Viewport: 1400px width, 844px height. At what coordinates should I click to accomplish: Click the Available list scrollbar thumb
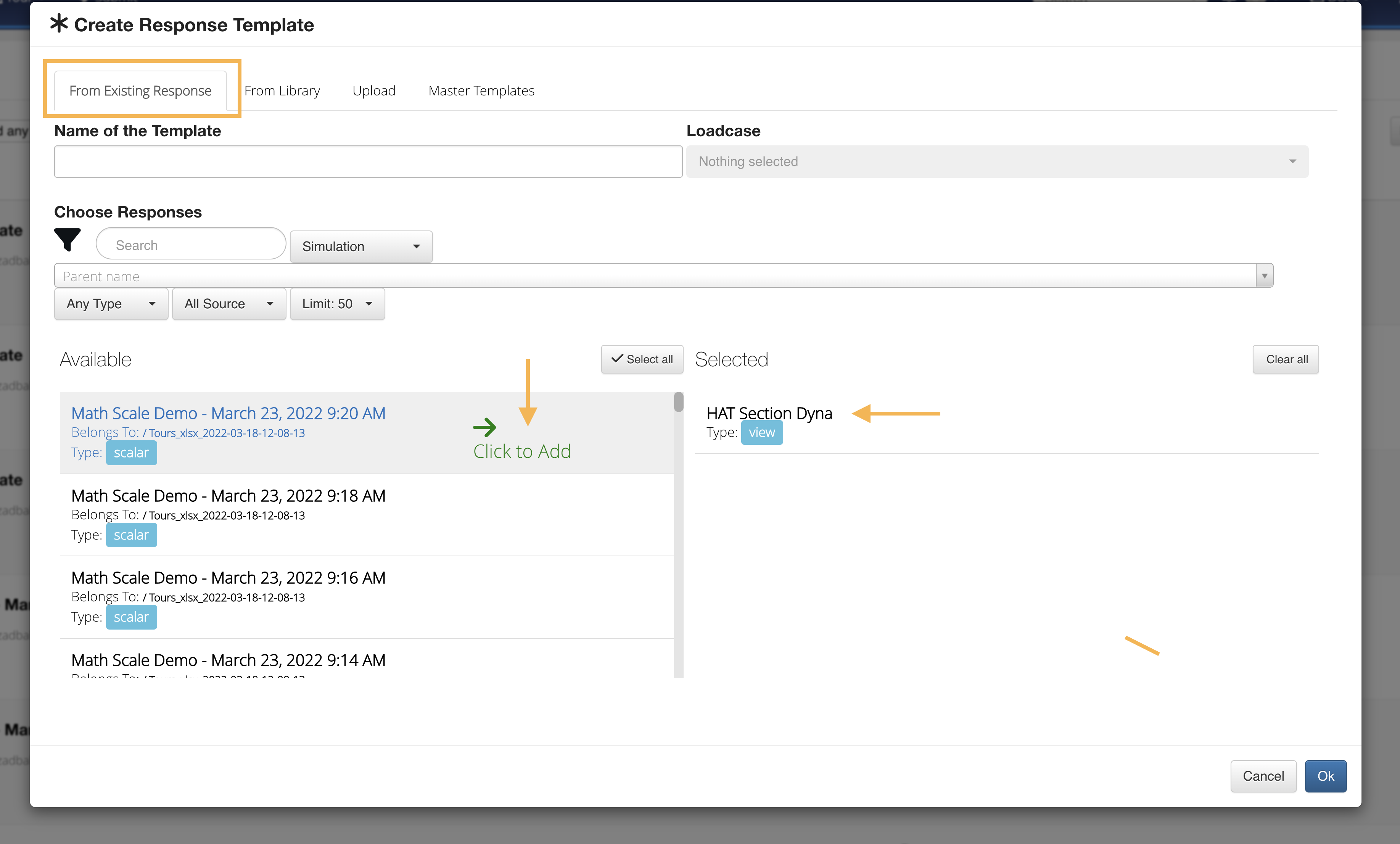tap(678, 402)
